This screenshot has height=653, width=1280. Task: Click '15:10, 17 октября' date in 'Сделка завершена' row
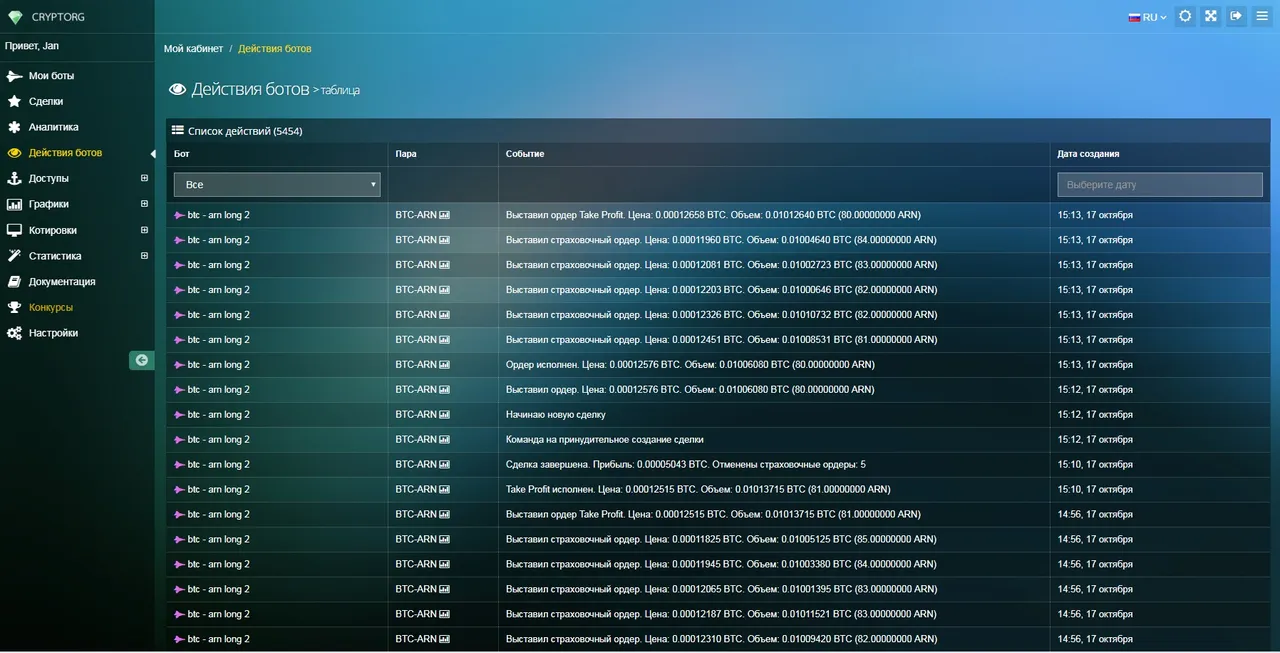pyautogui.click(x=1095, y=464)
